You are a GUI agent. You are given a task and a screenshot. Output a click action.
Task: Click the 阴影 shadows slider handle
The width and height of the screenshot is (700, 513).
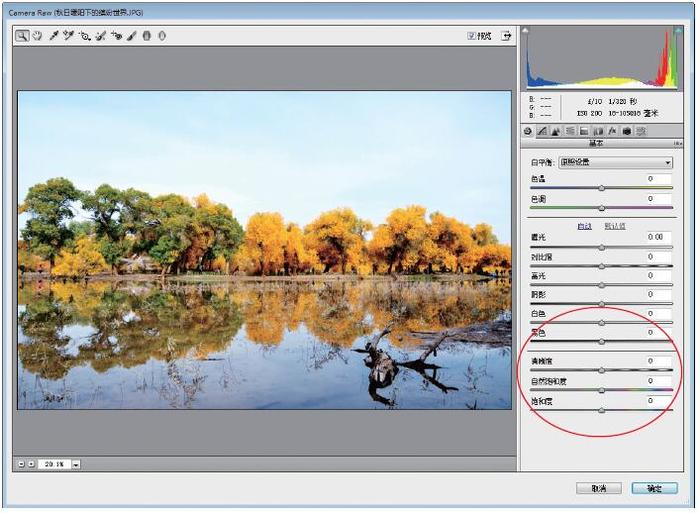point(602,304)
